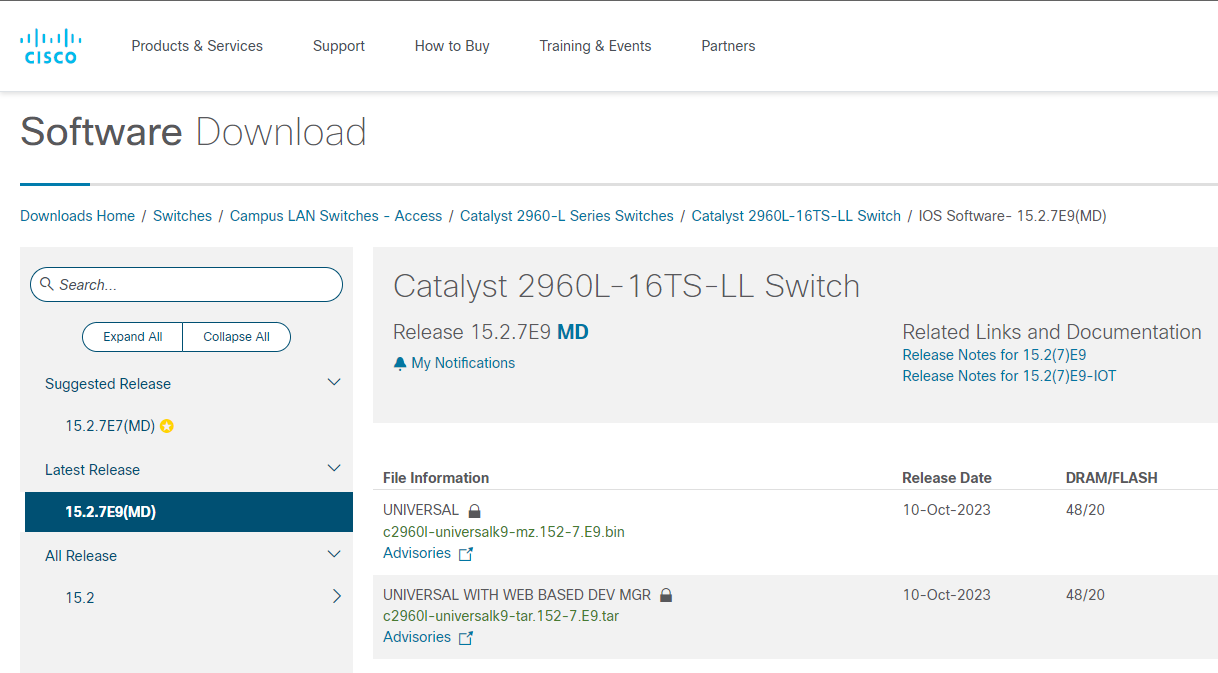
Task: Open the Switches breadcrumb link
Action: 182,216
